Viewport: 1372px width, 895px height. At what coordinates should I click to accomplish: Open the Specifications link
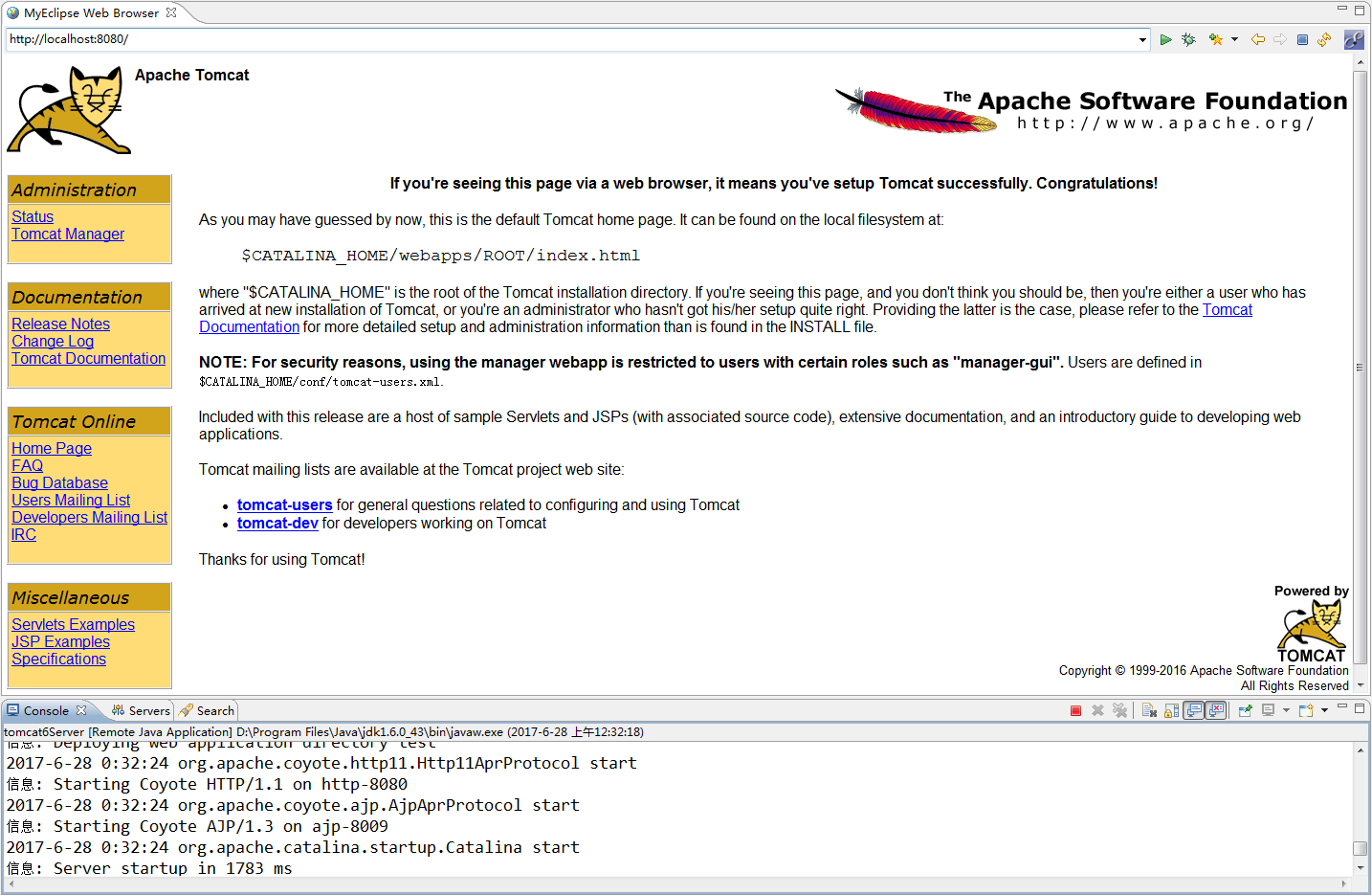58,659
